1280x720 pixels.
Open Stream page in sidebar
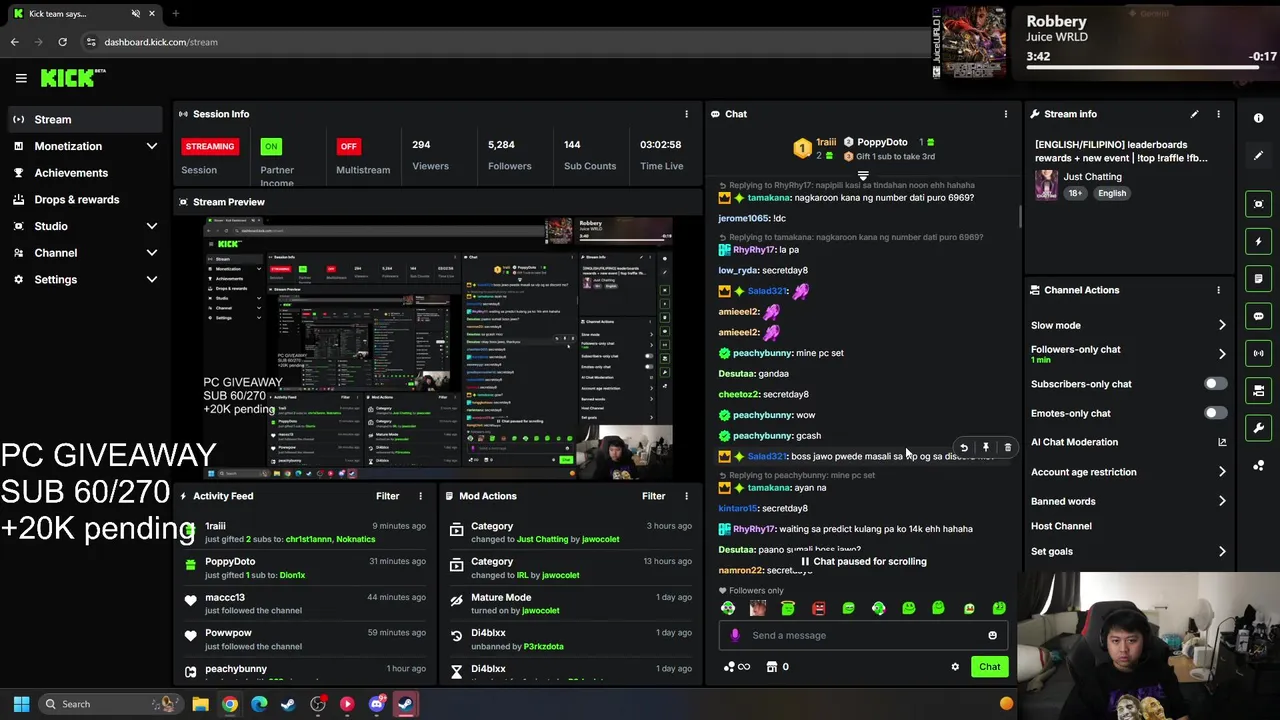click(84, 119)
